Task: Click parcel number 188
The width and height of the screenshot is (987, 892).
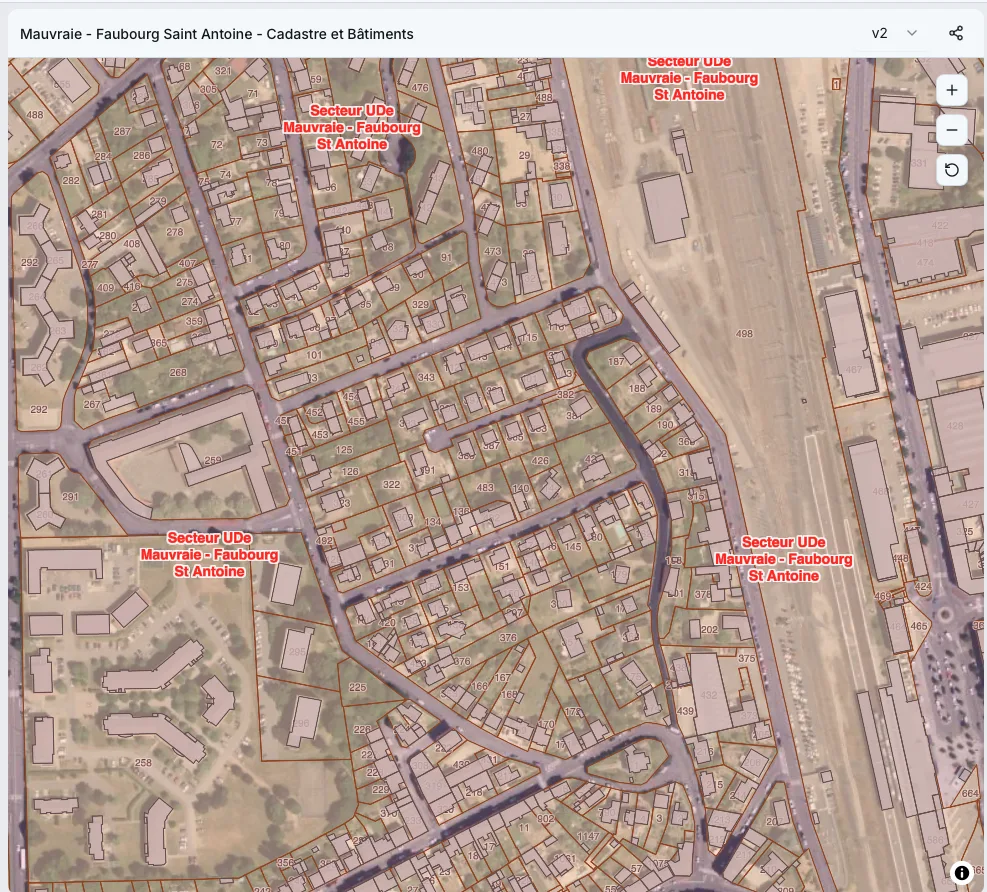Action: (637, 388)
